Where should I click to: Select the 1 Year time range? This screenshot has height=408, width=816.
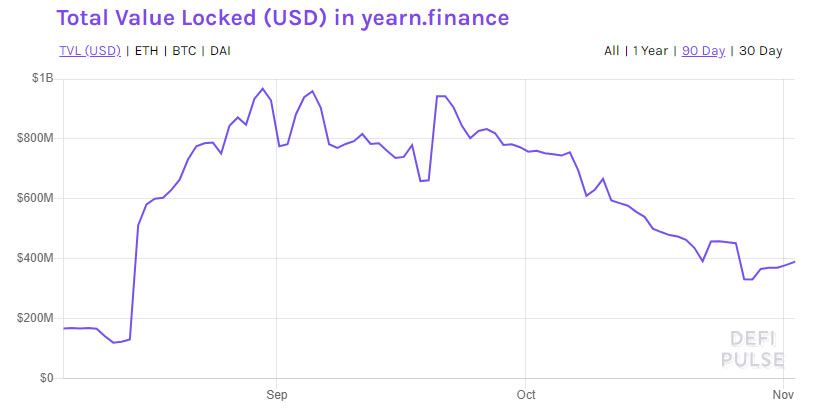[x=650, y=51]
